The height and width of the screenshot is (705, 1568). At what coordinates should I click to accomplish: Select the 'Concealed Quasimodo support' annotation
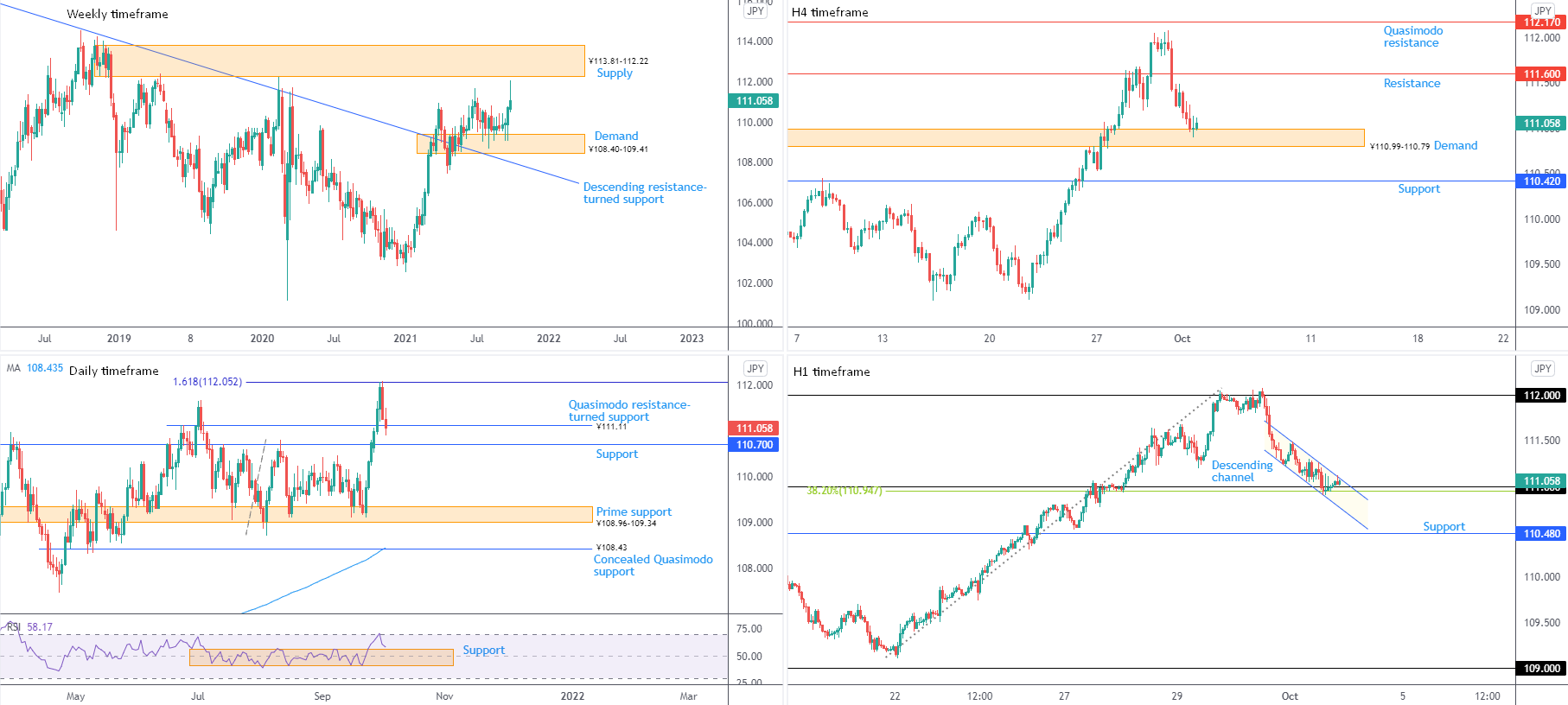653,565
